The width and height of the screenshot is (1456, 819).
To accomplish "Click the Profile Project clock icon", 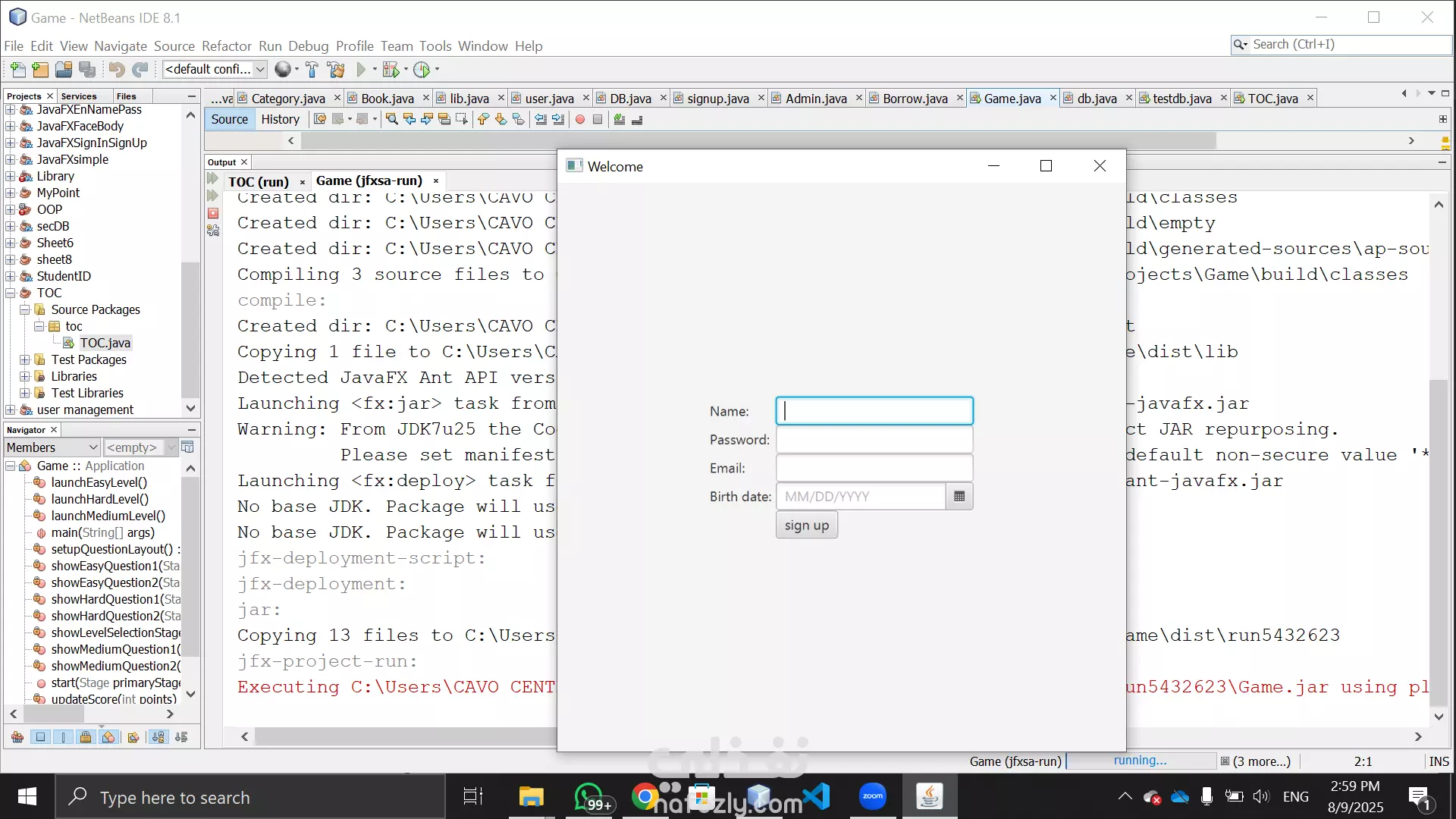I will click(422, 70).
